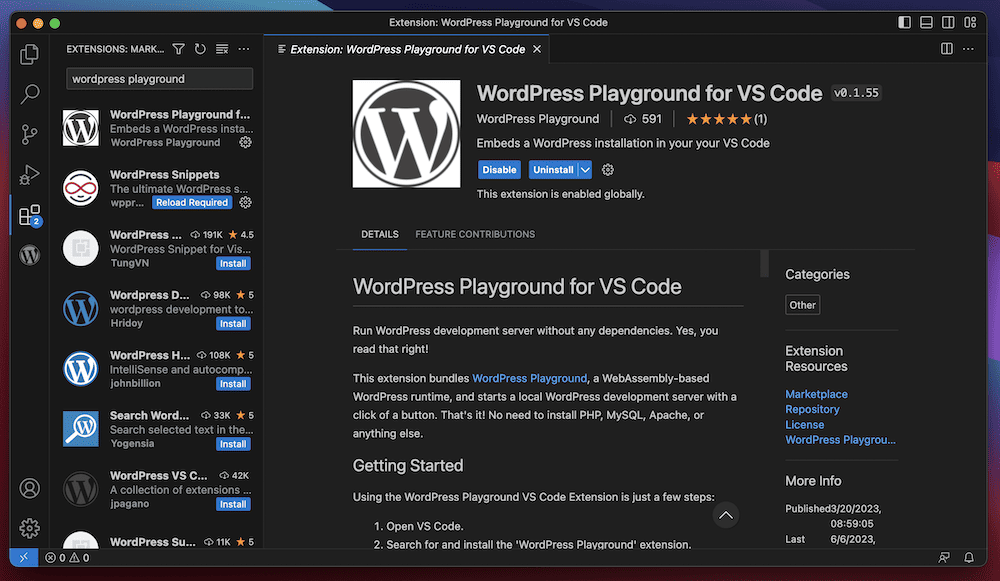
Task: Filter extensions with the funnel icon
Action: click(x=178, y=48)
